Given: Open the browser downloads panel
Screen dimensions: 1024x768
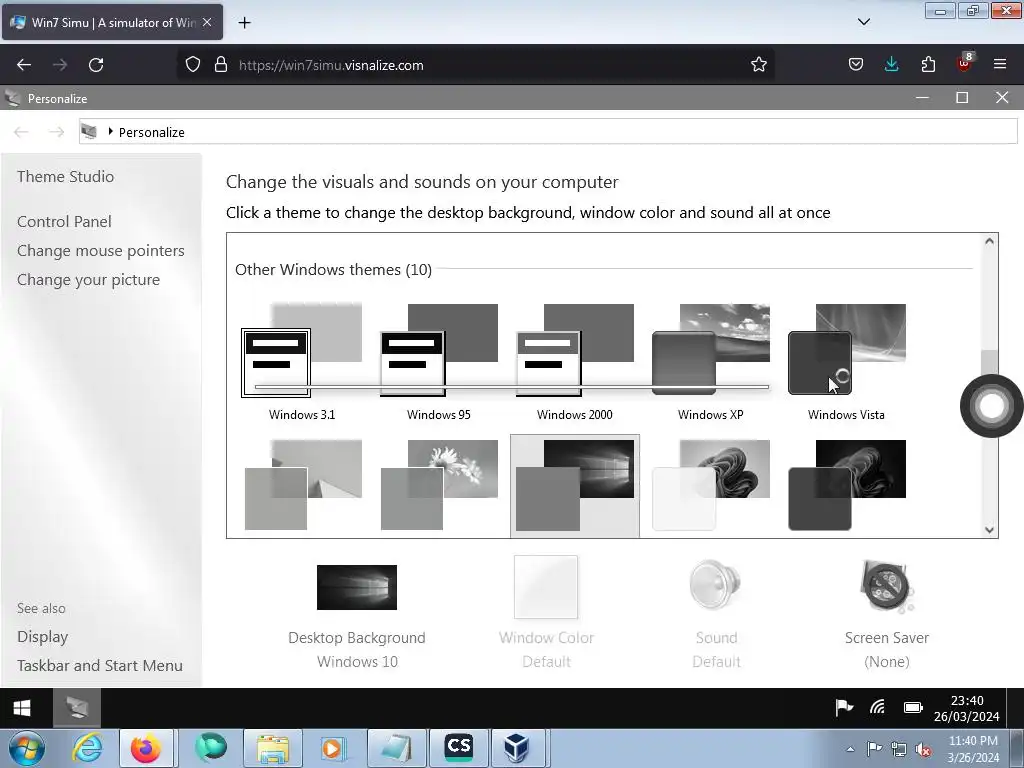Looking at the screenshot, I should click(891, 64).
